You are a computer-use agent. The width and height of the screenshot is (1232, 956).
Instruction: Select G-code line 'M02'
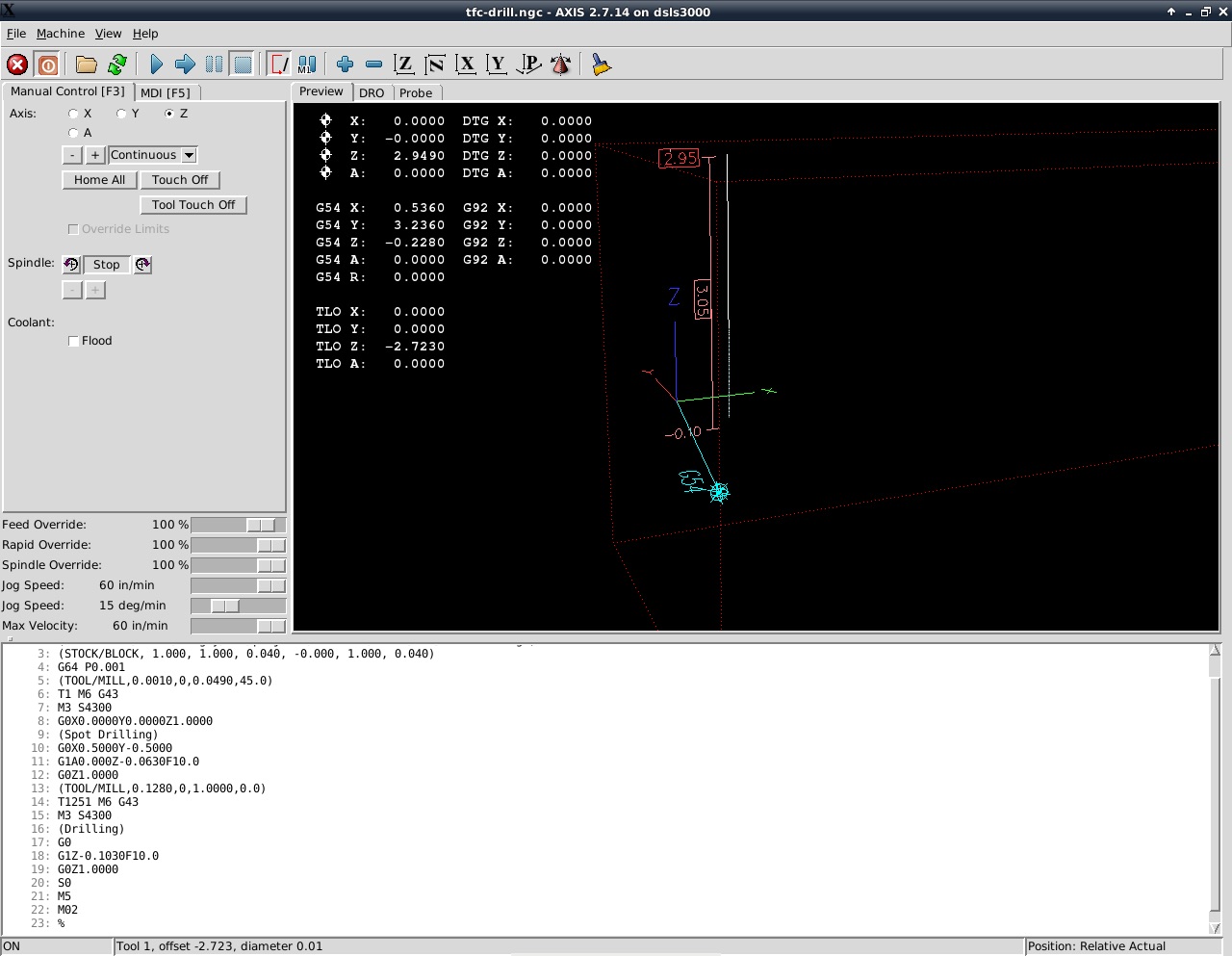coord(67,910)
